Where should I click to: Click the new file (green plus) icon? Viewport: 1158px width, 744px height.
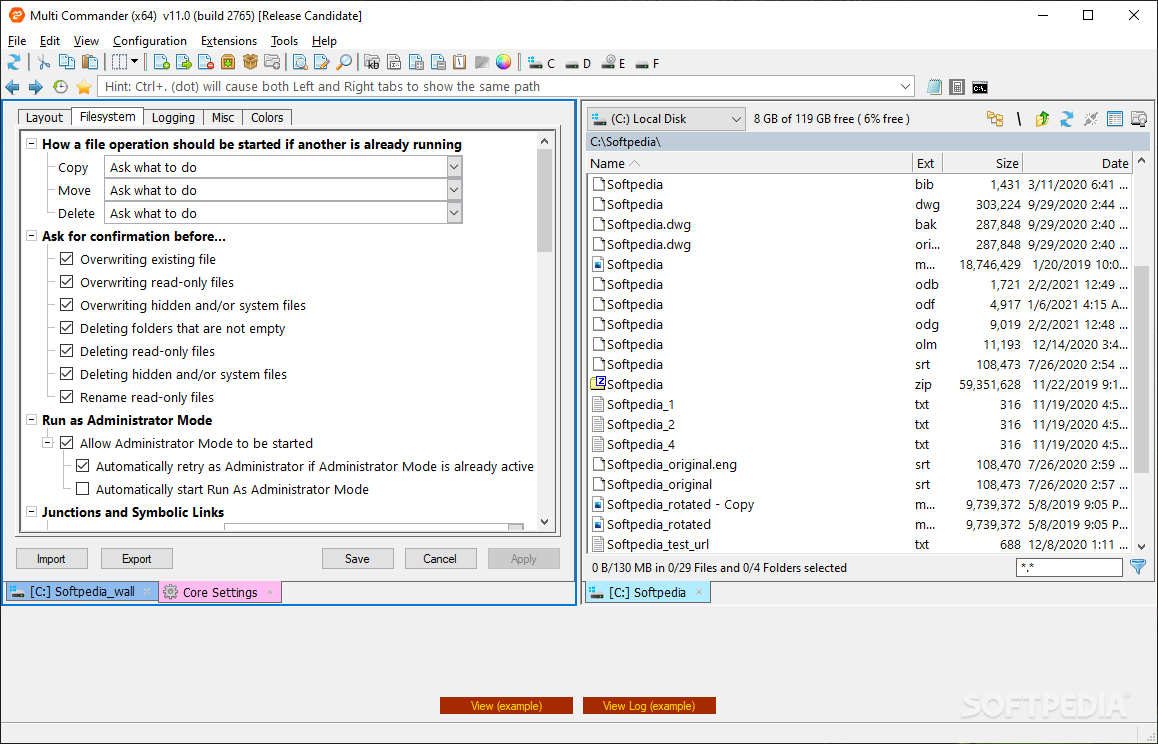[161, 63]
